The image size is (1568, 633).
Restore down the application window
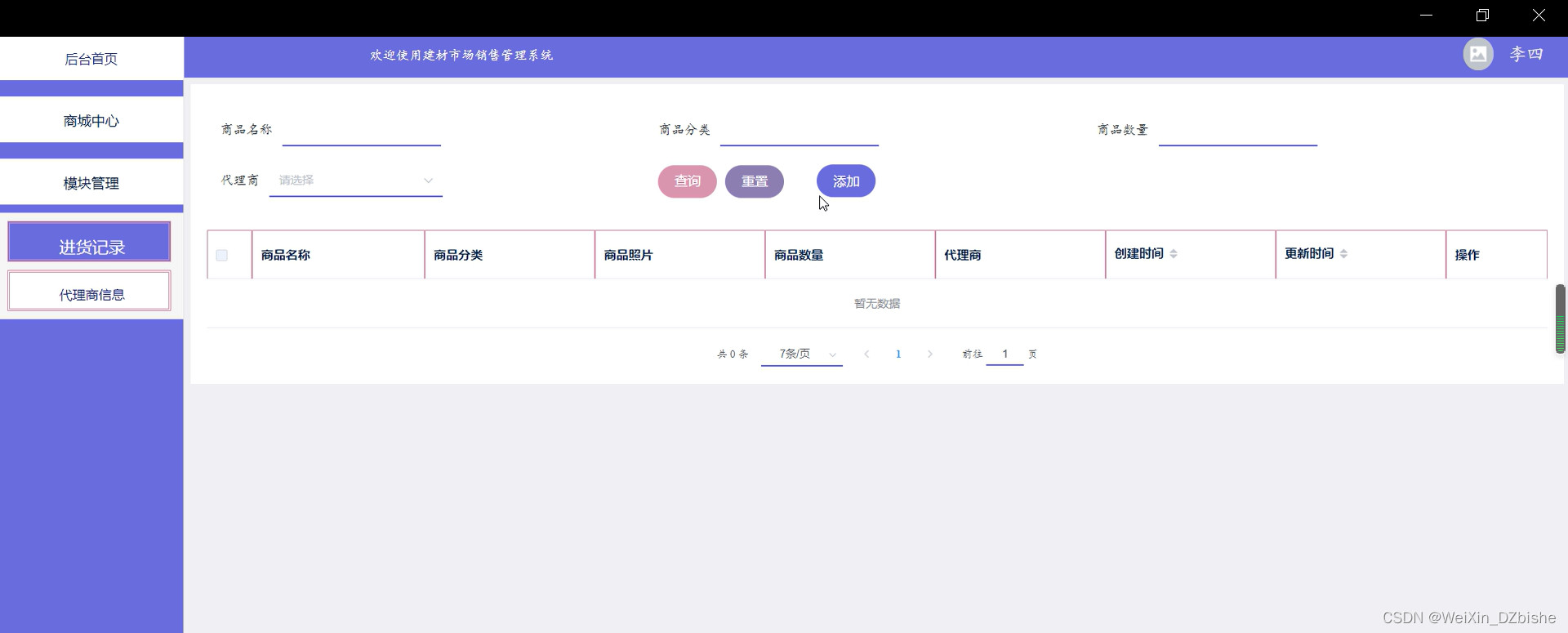click(1482, 16)
